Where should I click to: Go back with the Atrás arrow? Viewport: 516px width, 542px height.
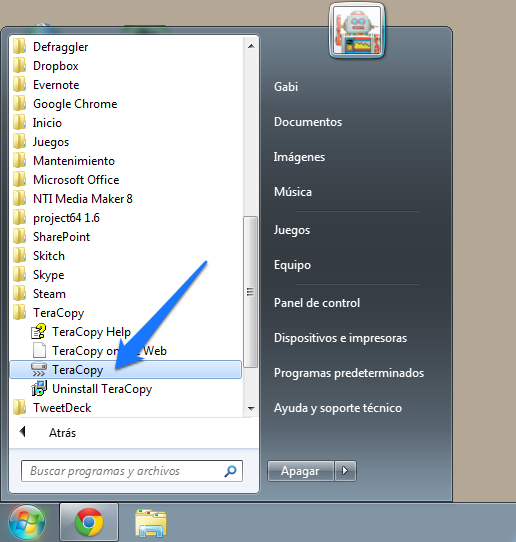[23, 432]
